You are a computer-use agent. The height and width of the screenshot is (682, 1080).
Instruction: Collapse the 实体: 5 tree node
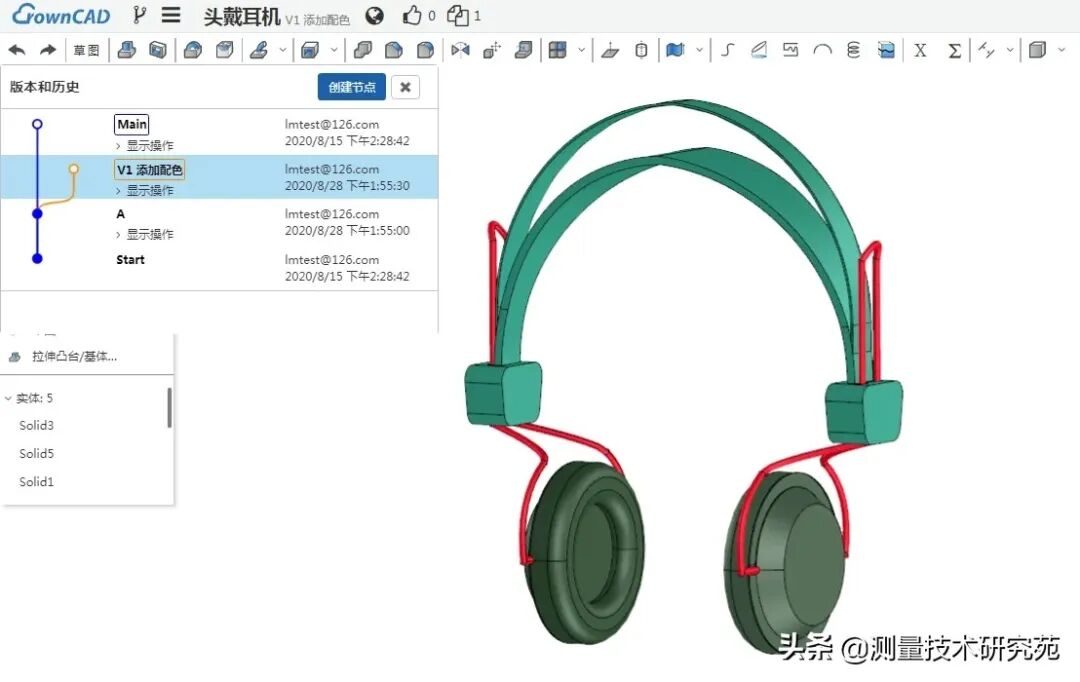9,397
